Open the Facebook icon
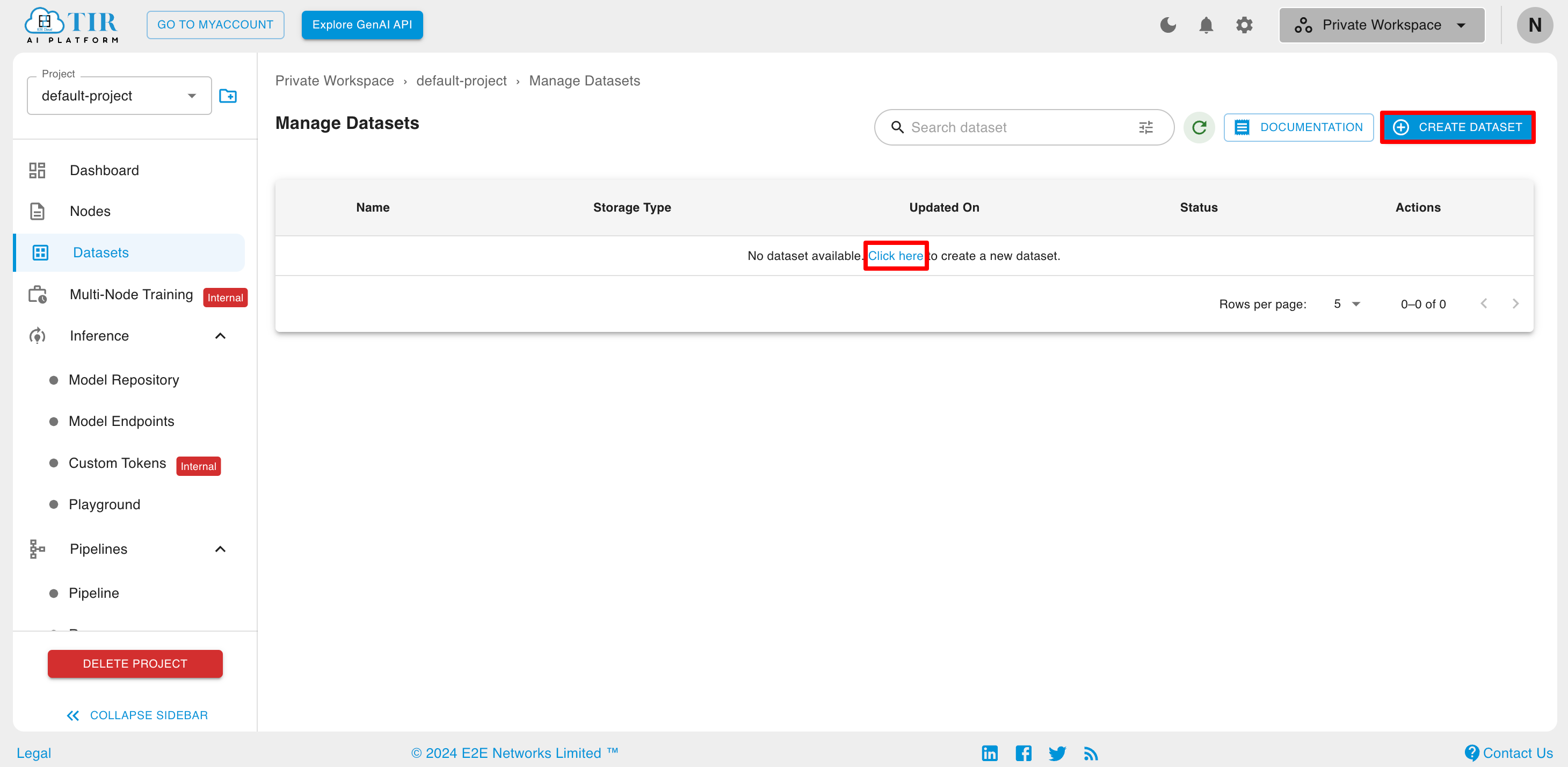The width and height of the screenshot is (1568, 767). pyautogui.click(x=1024, y=753)
